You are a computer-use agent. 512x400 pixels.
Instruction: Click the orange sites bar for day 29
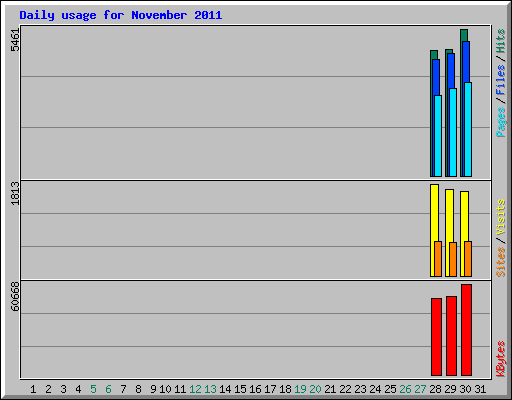click(x=453, y=259)
